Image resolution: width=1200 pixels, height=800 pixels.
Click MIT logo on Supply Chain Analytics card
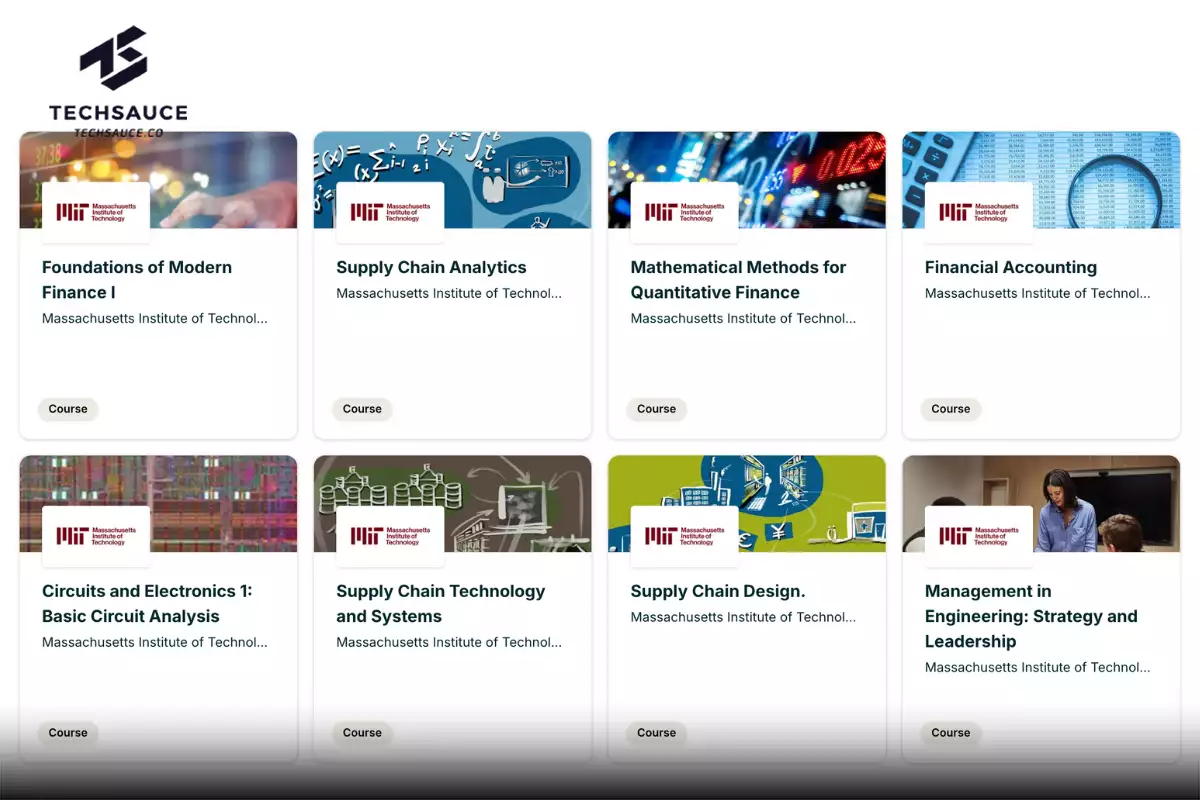pos(390,212)
